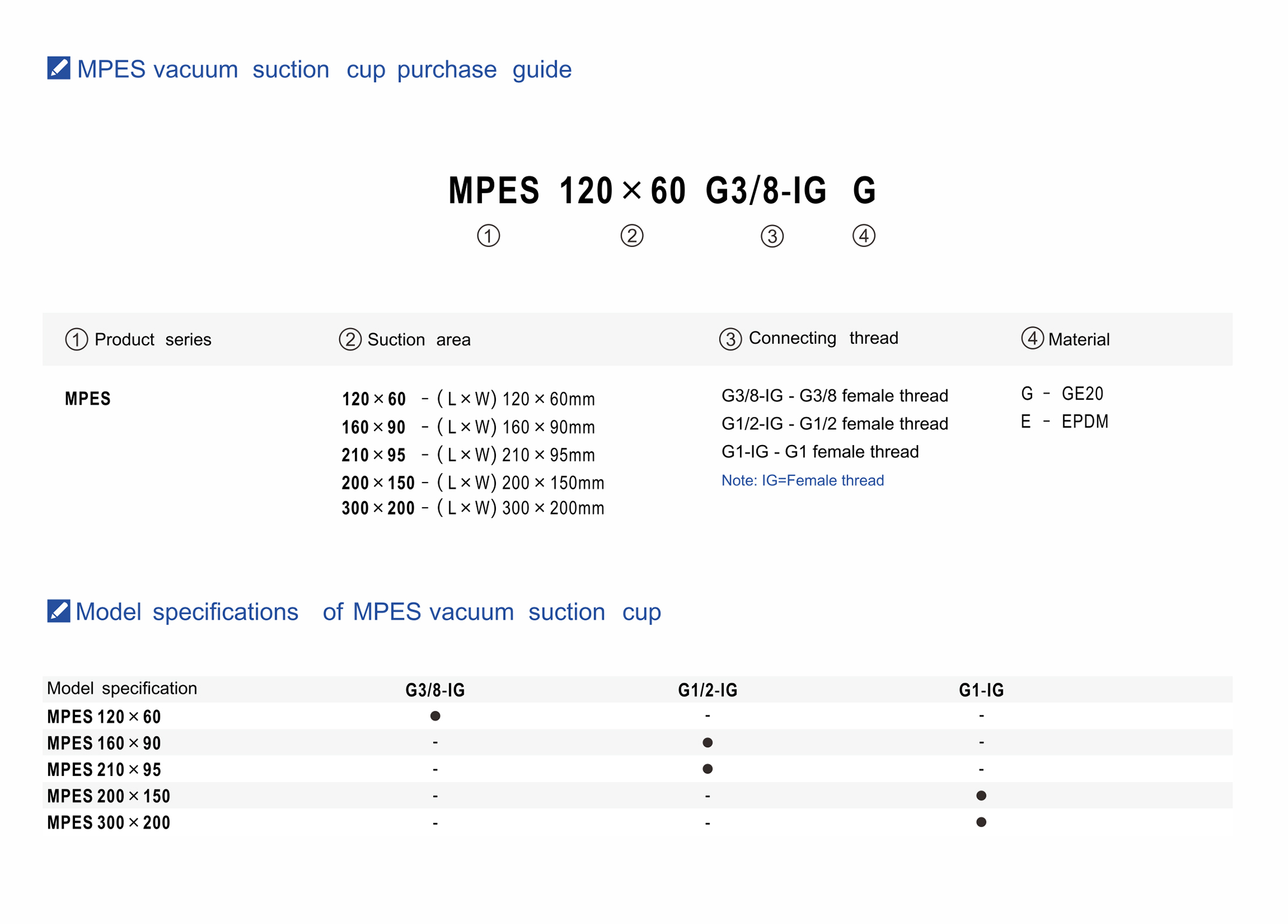Screen dimensions: 1288x924
Task: Click the dot for MPES 160×90 G1/2-IG
Action: point(707,742)
